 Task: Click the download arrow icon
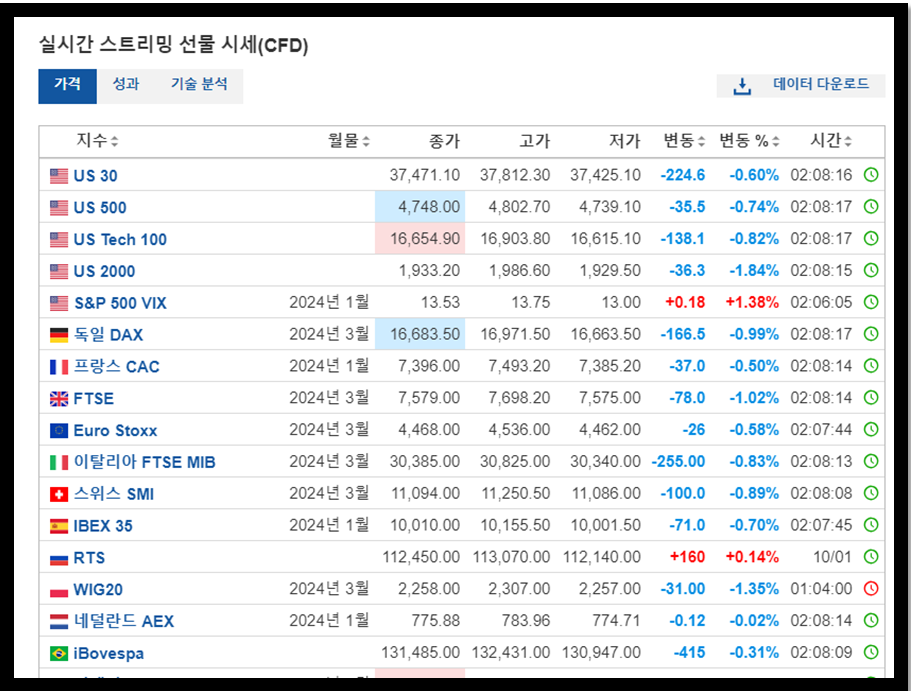[x=742, y=87]
